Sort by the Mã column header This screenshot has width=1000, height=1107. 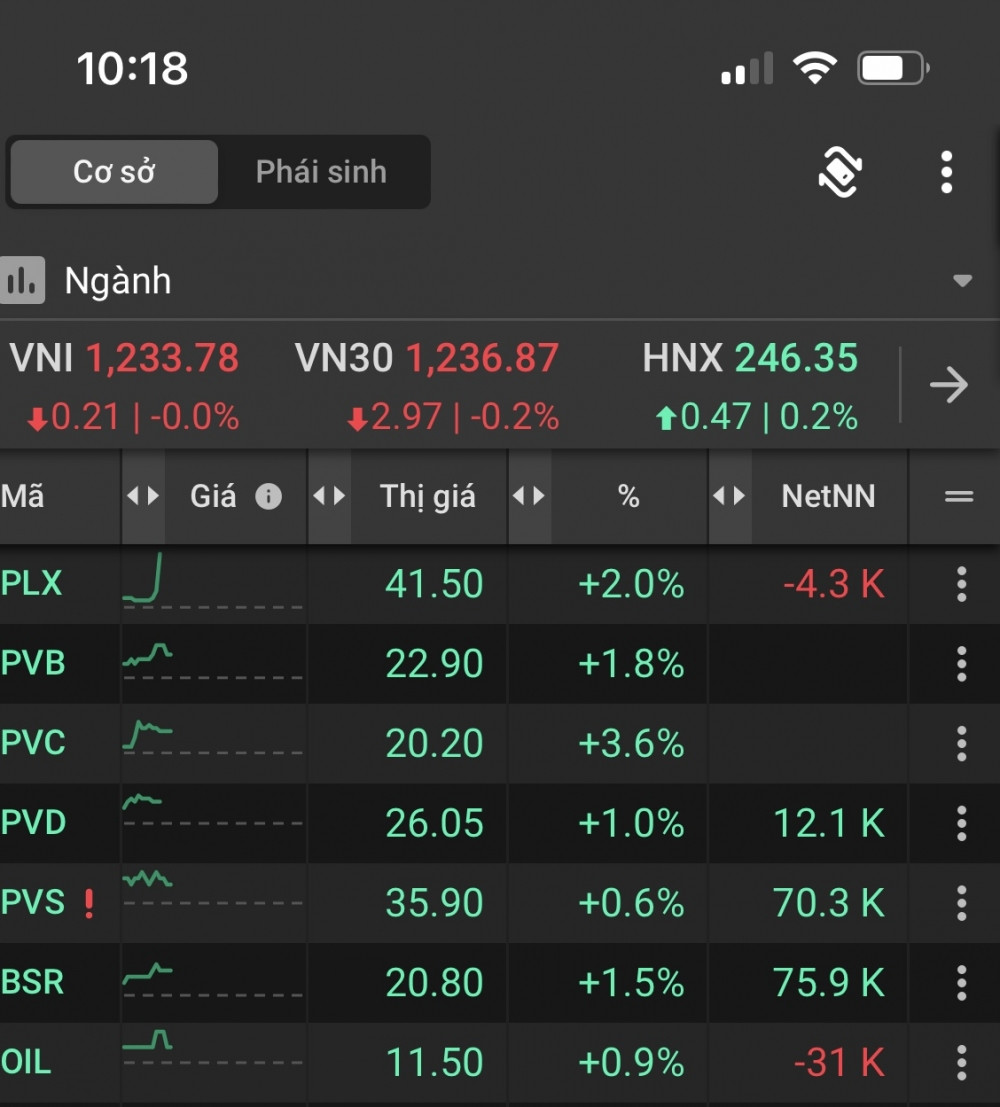pyautogui.click(x=24, y=496)
